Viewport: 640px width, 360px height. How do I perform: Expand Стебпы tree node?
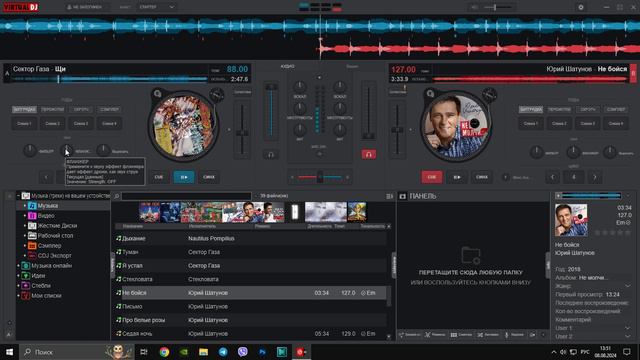18,286
